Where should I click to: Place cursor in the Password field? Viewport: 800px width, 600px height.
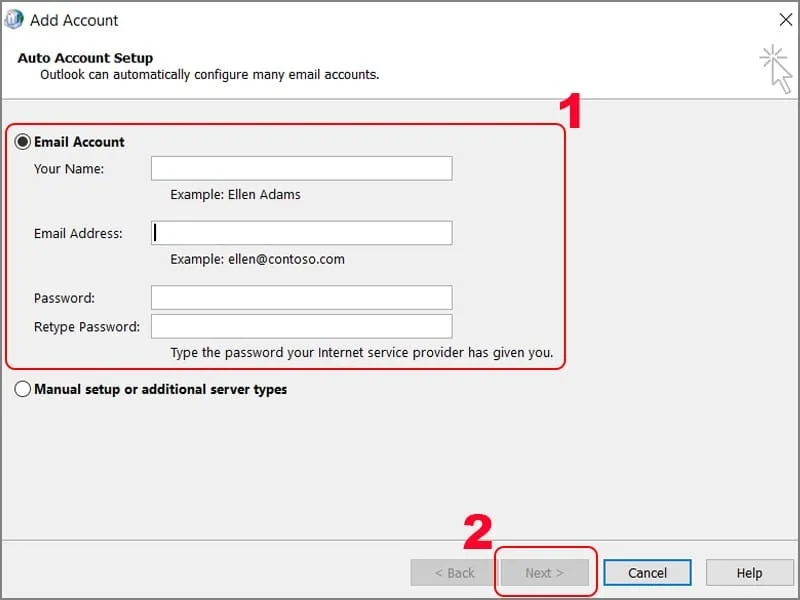tap(301, 297)
